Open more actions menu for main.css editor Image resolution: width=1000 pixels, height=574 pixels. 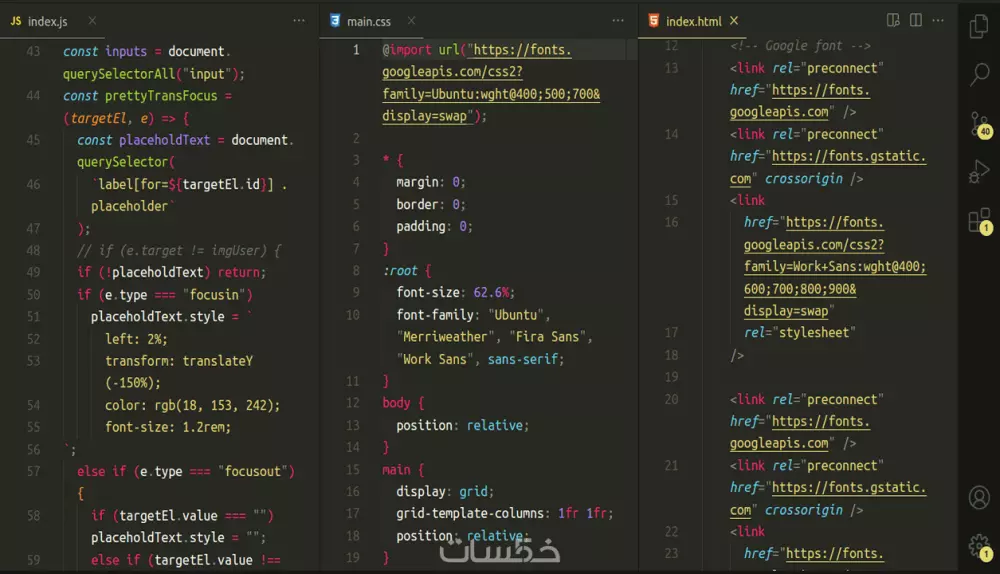point(618,20)
